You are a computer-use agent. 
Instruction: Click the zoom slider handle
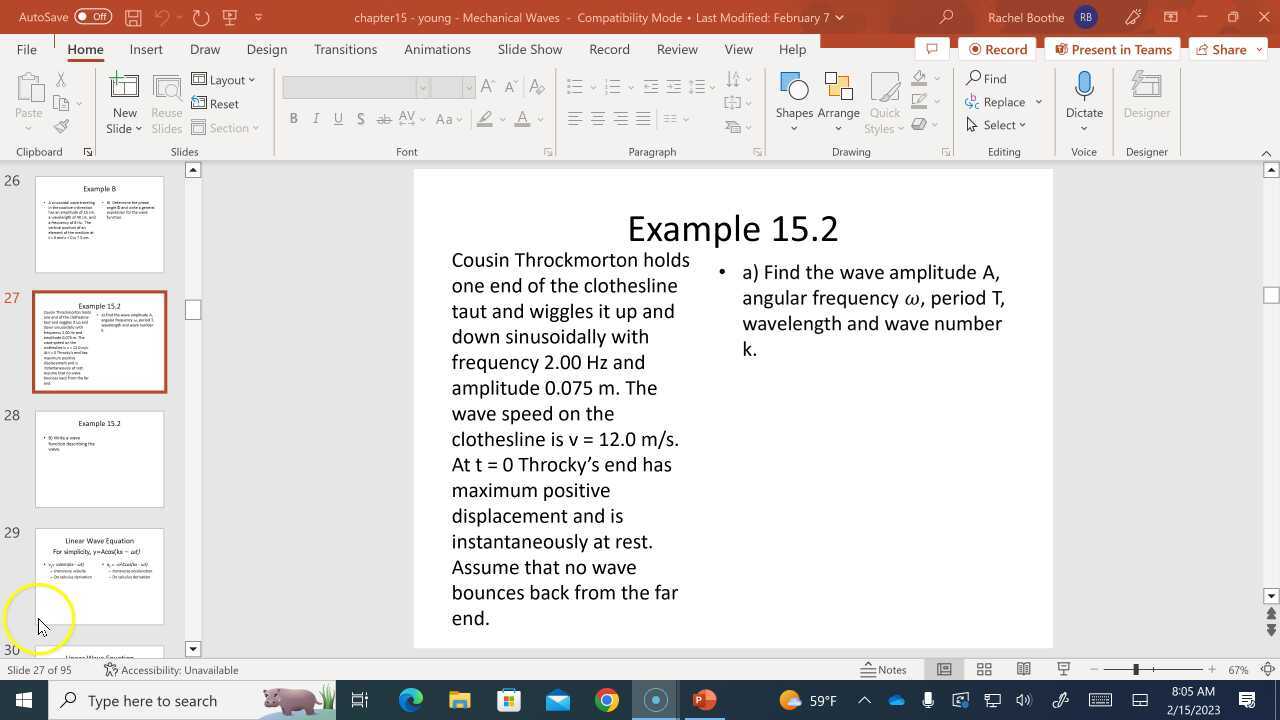click(1136, 669)
